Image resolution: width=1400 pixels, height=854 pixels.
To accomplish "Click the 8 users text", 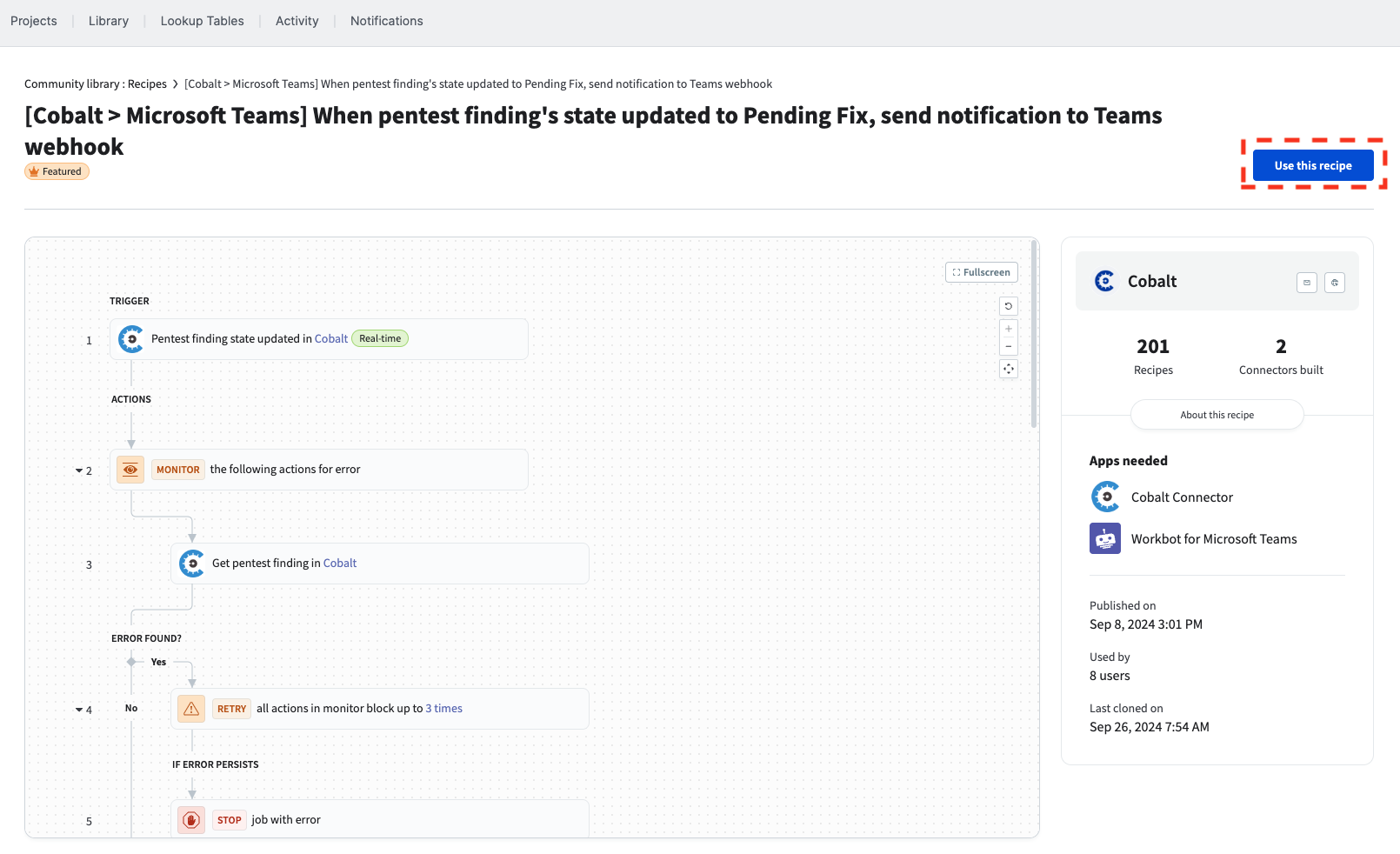I will [x=1110, y=676].
